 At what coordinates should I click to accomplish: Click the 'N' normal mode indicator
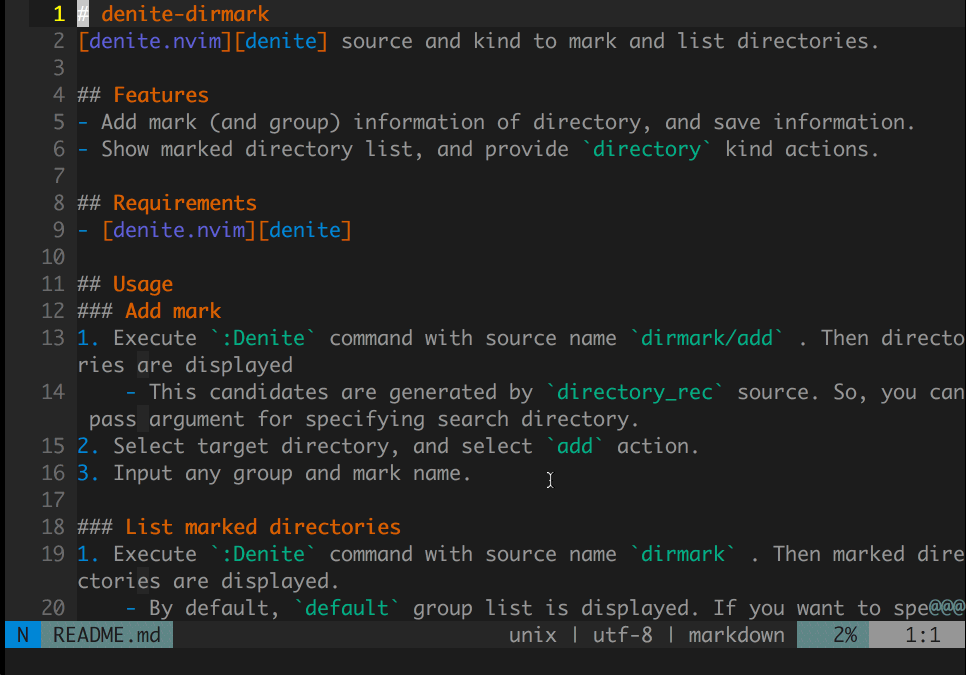tap(23, 635)
